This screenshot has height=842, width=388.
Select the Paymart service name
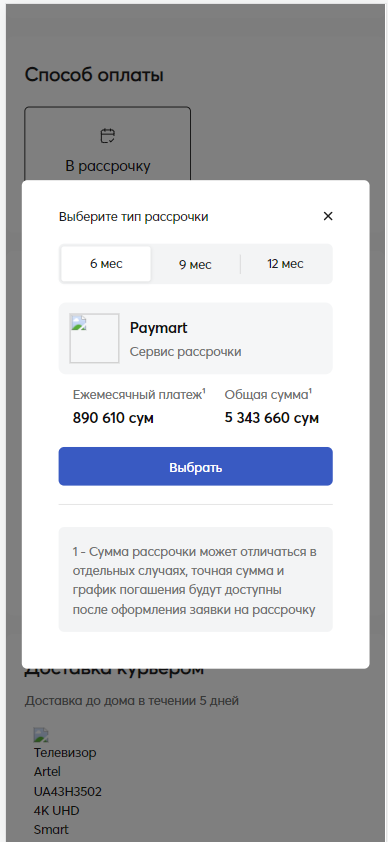tap(158, 328)
